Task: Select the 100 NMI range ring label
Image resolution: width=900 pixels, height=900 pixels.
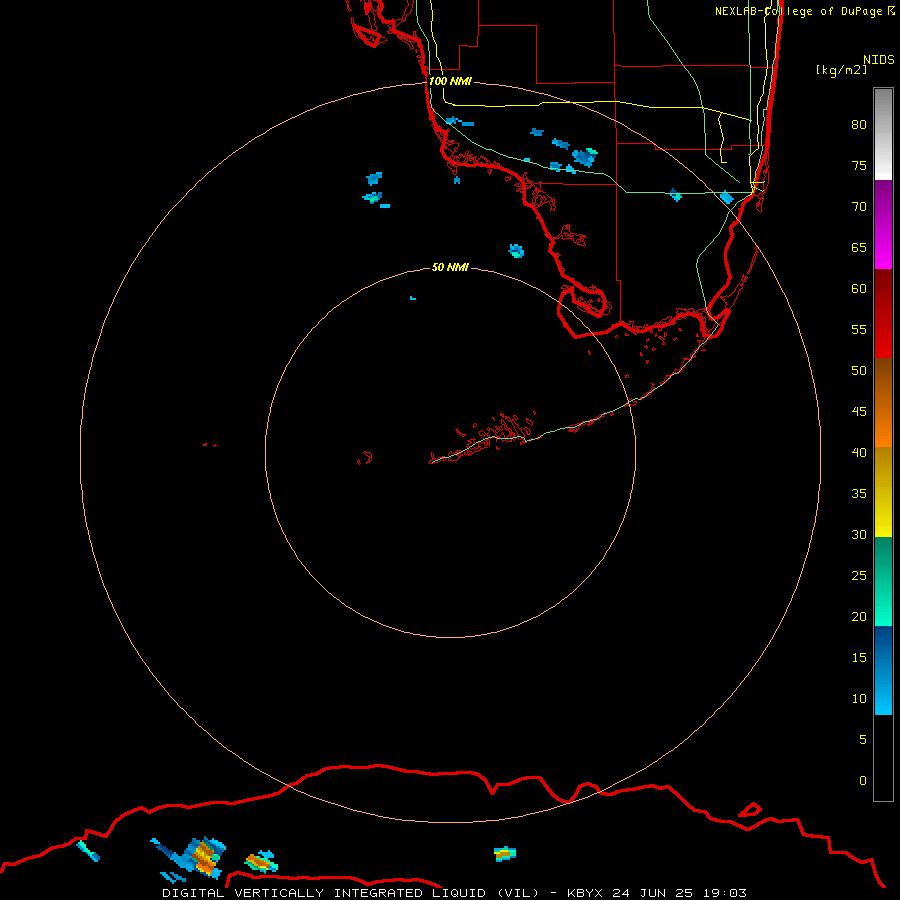Action: tap(450, 82)
